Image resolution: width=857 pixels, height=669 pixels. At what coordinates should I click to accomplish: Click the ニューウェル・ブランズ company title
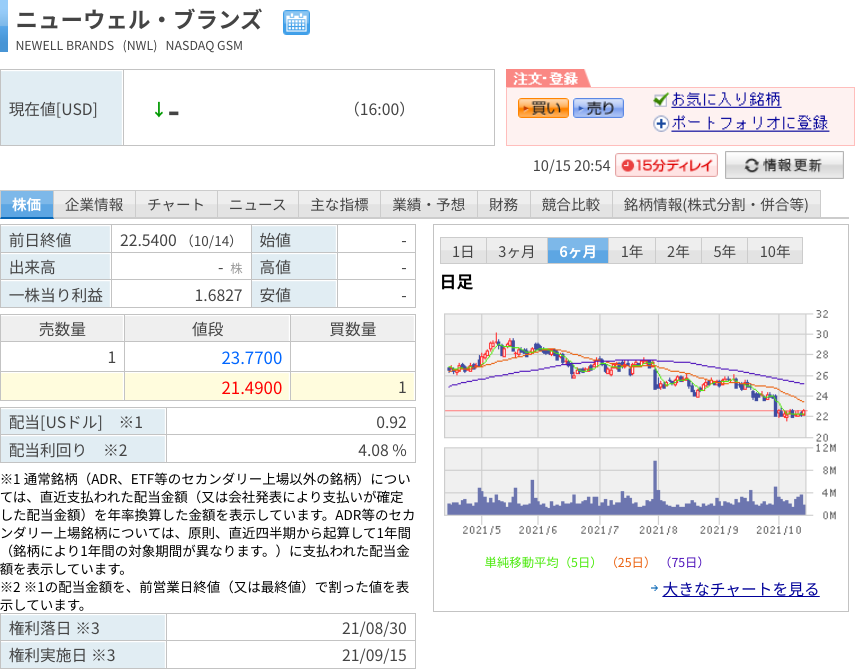pos(140,20)
